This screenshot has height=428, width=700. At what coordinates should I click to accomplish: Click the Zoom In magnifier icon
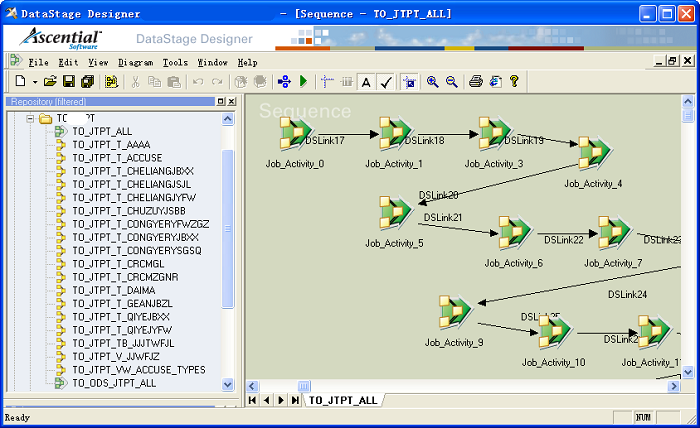click(x=432, y=81)
